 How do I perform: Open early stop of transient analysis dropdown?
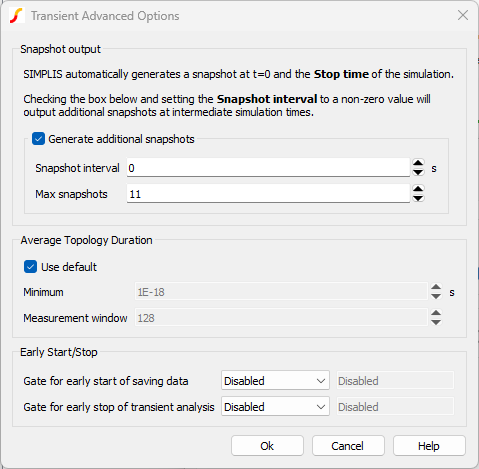click(x=275, y=407)
